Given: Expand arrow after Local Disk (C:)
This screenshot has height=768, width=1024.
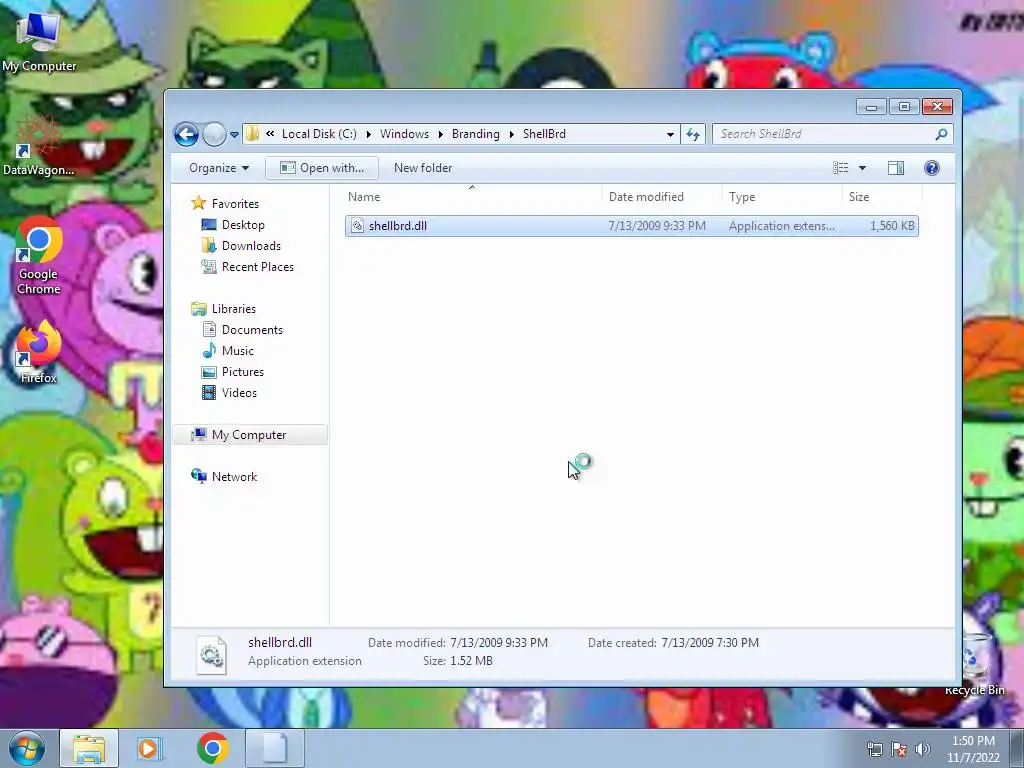Looking at the screenshot, I should click(368, 134).
